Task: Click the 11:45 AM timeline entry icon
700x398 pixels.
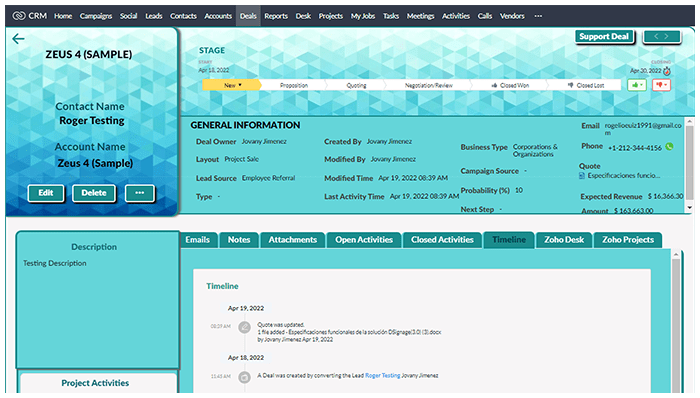Action: pos(244,377)
